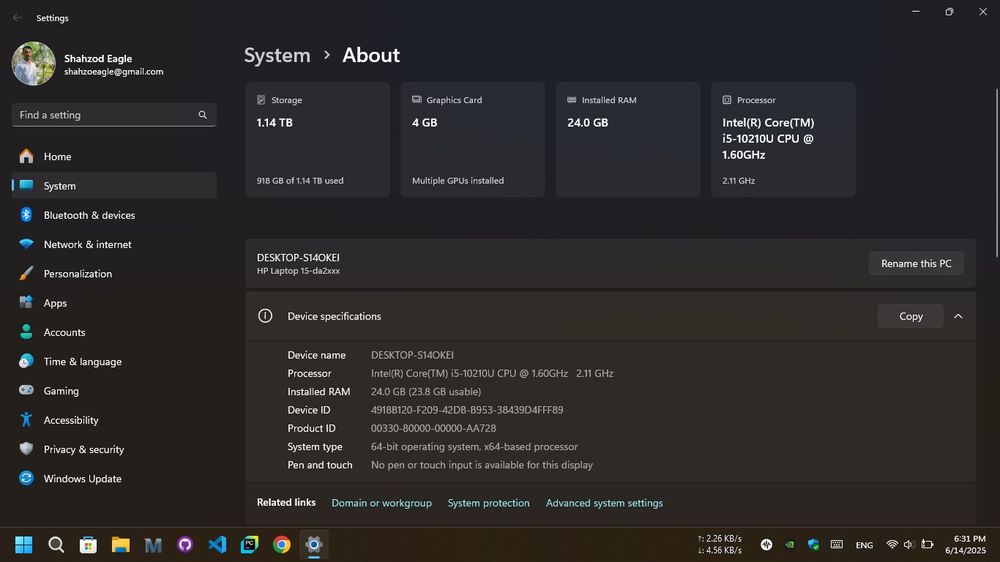Copy the device specifications

(911, 316)
